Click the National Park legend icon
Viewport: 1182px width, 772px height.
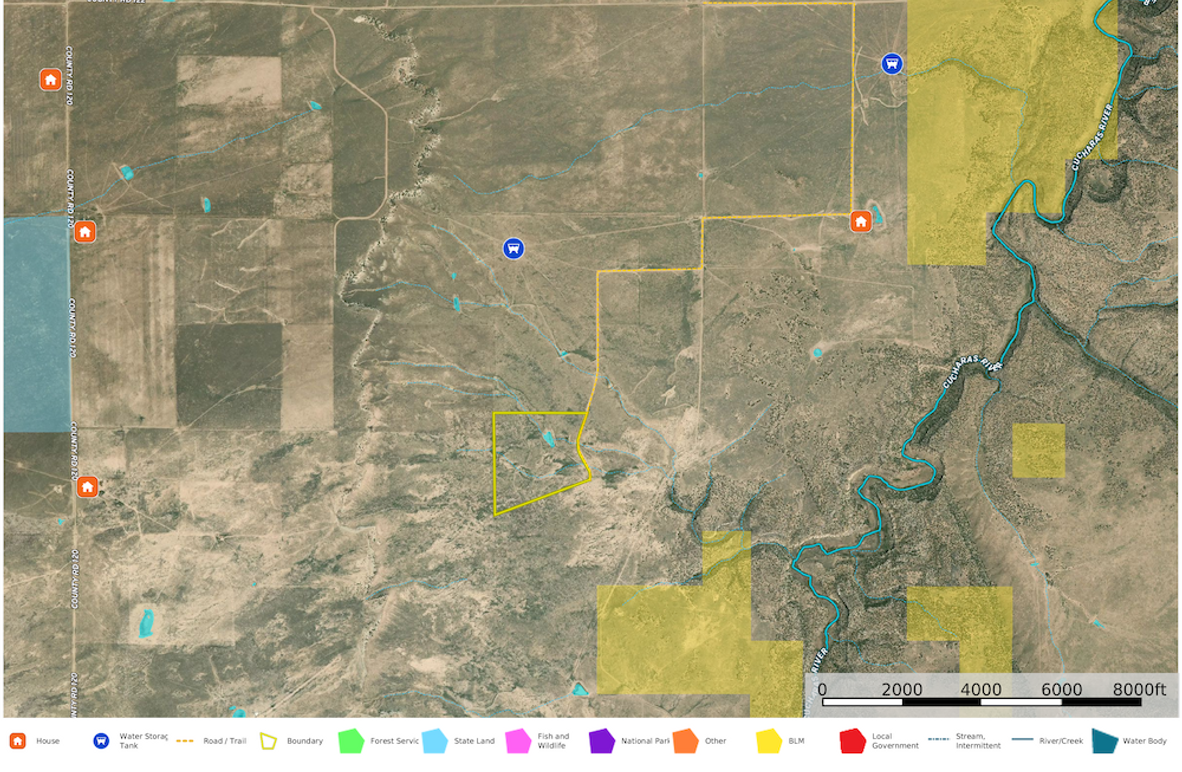[x=601, y=742]
